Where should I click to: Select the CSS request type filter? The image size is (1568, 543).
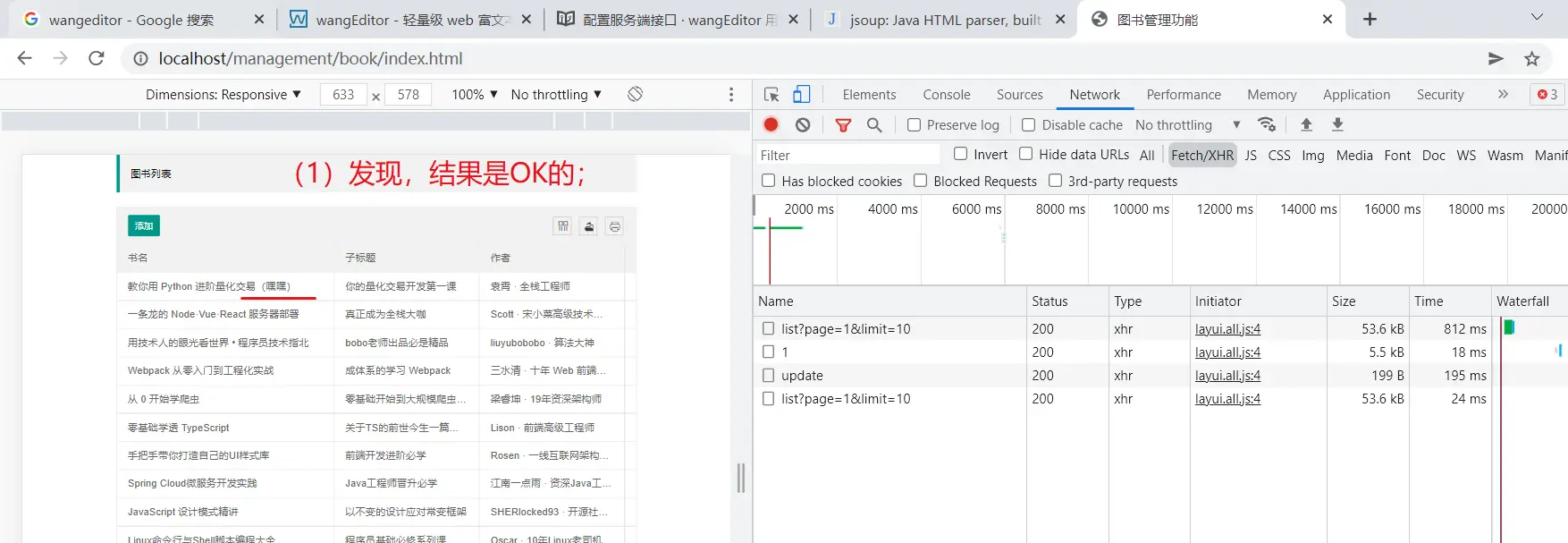tap(1279, 155)
